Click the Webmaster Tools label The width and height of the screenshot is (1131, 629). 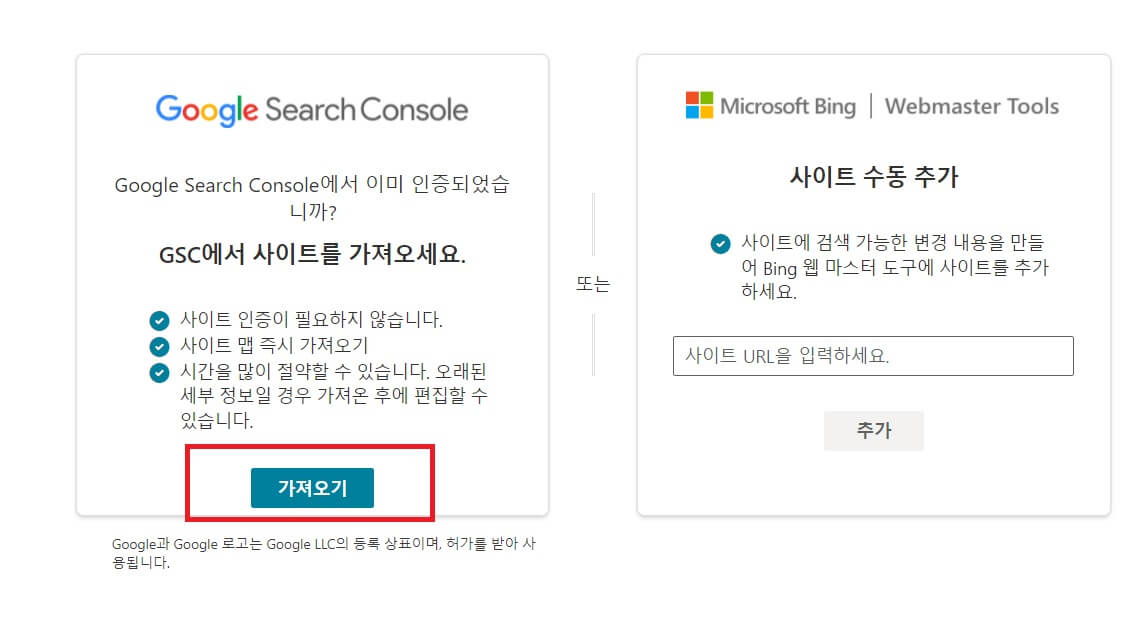(971, 105)
